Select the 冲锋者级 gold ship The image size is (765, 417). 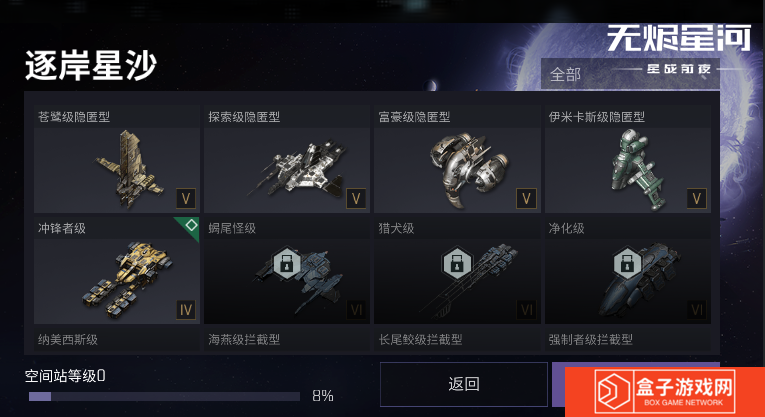tap(128, 279)
